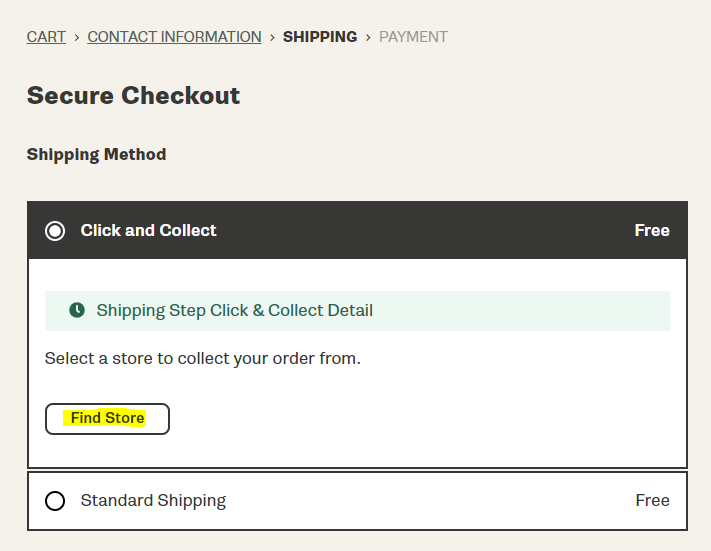Select the Standard Shipping radio button
The image size is (711, 551).
coord(55,501)
